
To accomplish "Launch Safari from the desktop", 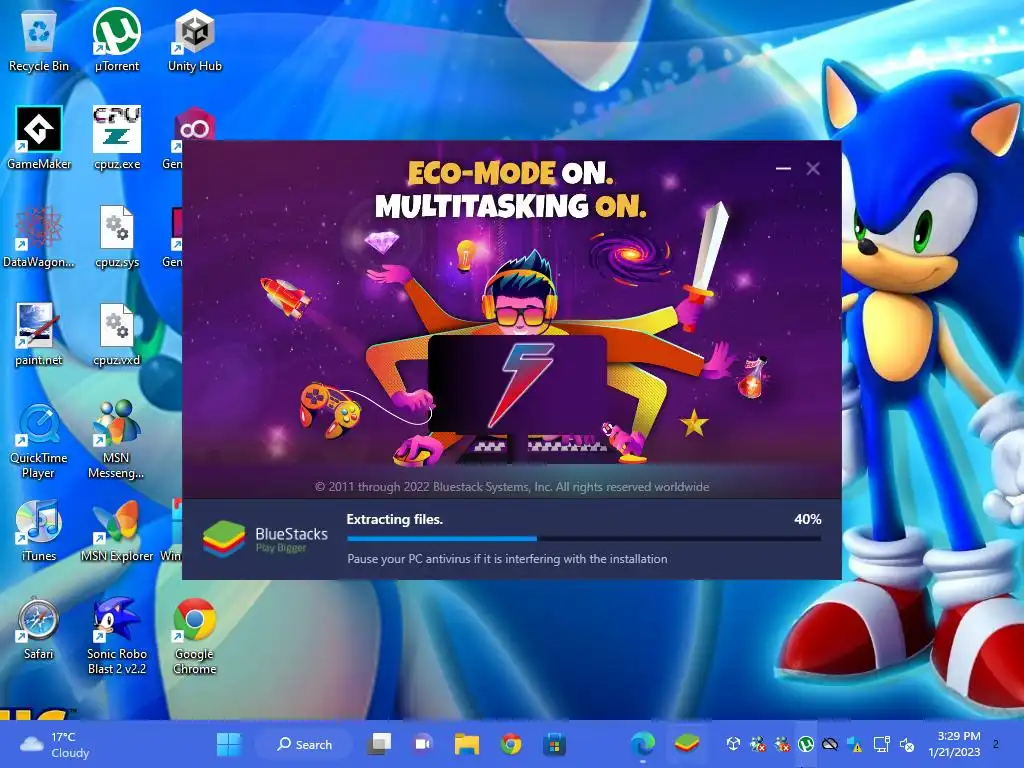I will click(x=39, y=628).
